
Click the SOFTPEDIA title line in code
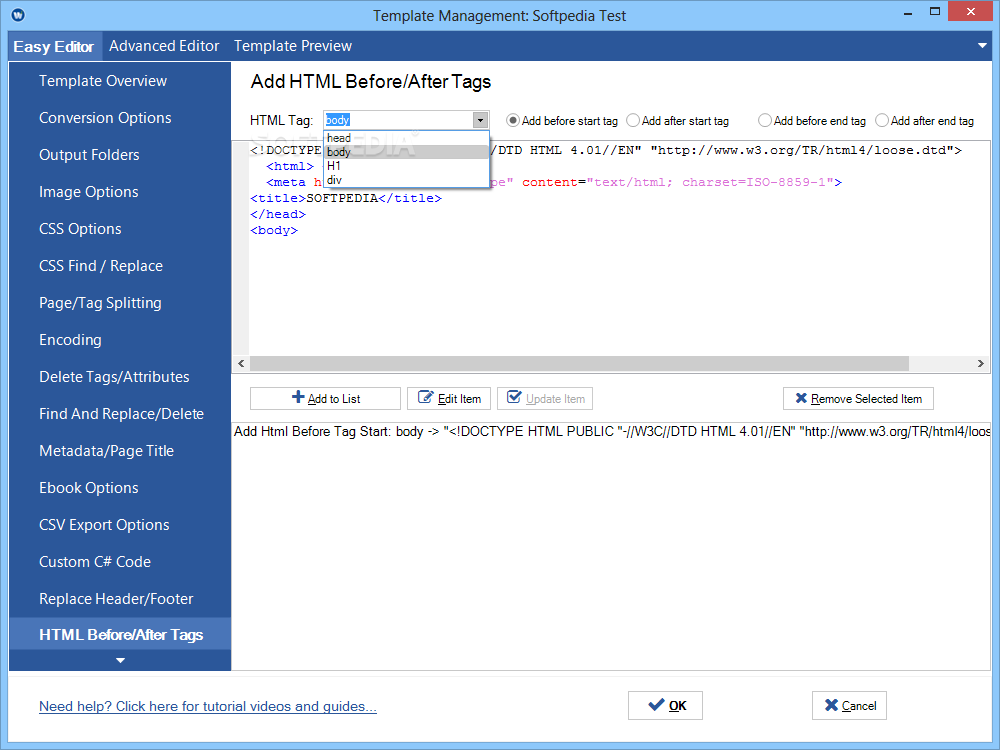tap(346, 198)
